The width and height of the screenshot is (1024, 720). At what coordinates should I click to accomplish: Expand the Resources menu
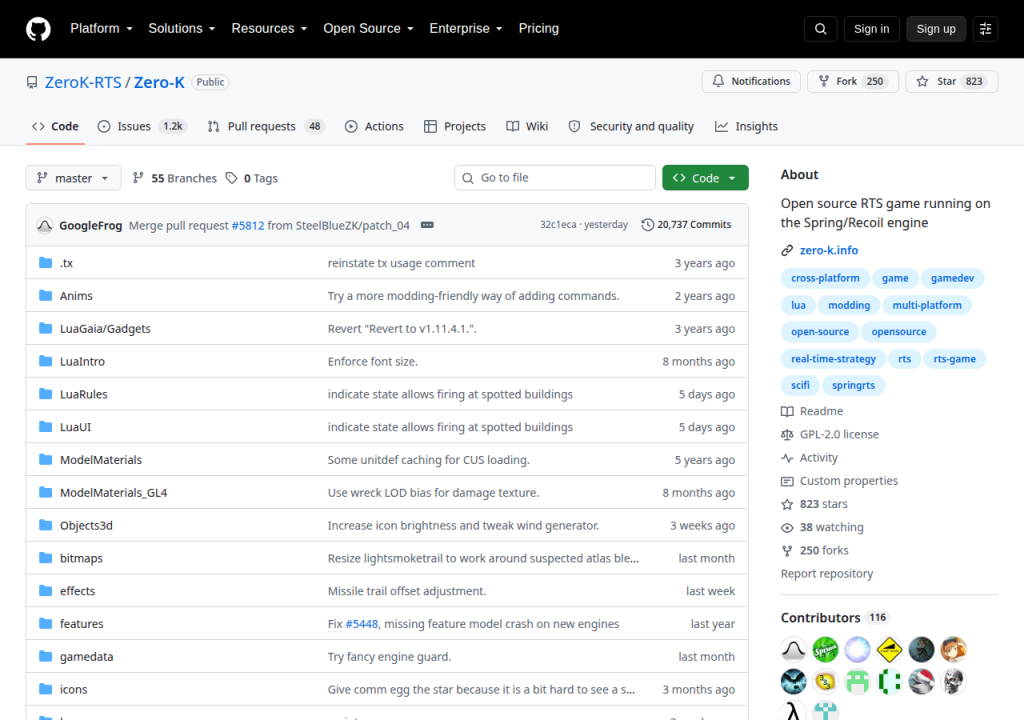tap(269, 29)
